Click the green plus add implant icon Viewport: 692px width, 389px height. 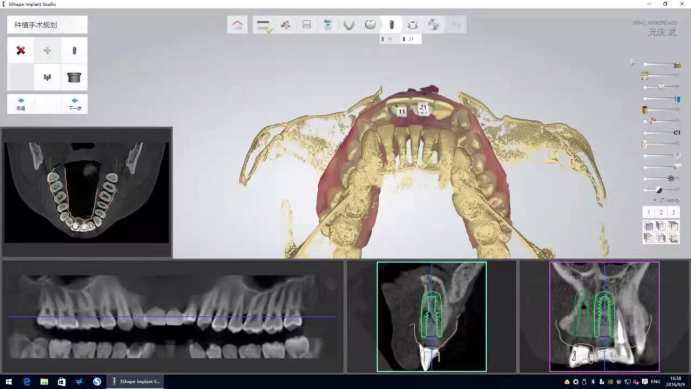[47, 50]
